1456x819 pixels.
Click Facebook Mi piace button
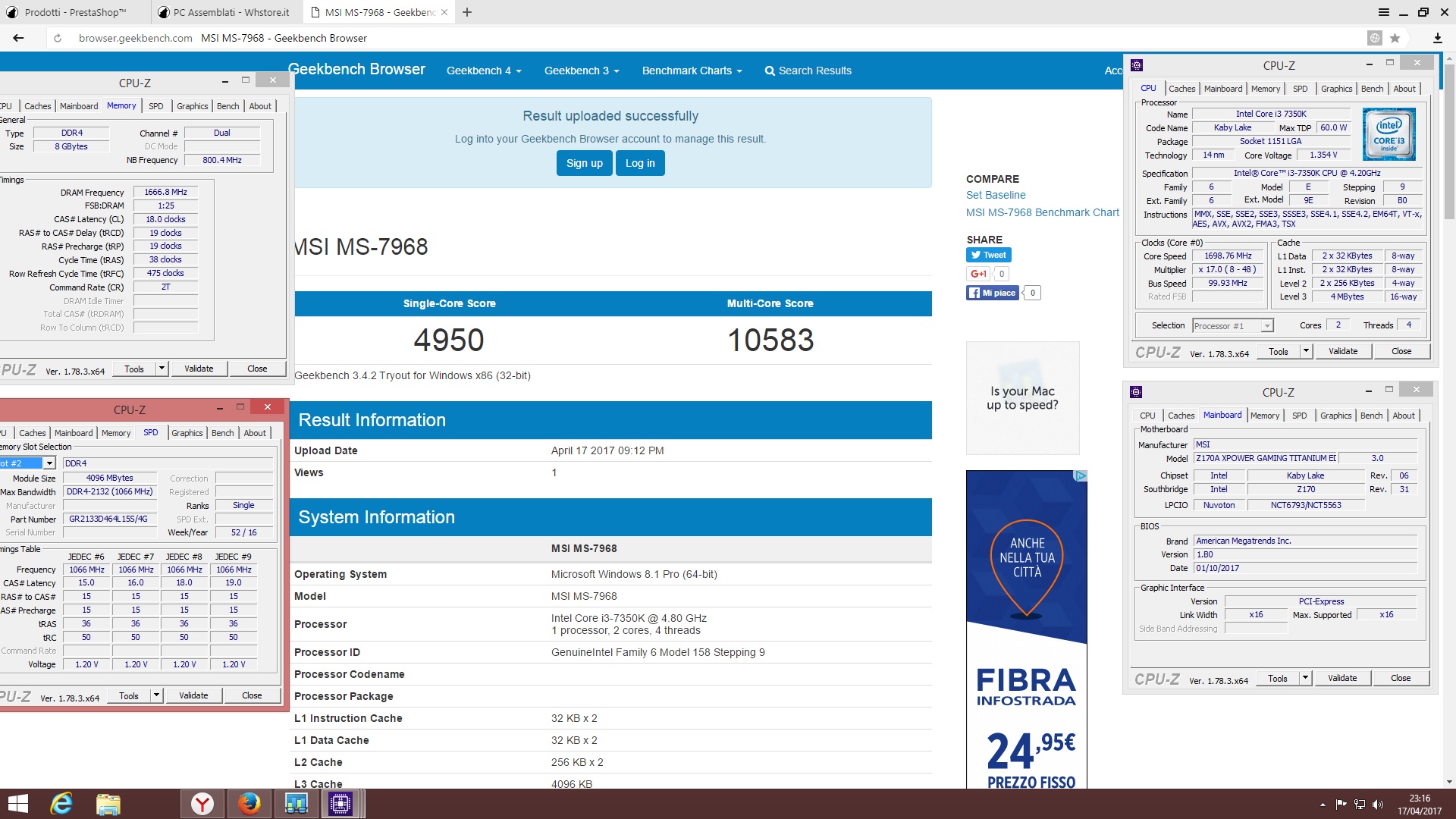[x=993, y=293]
